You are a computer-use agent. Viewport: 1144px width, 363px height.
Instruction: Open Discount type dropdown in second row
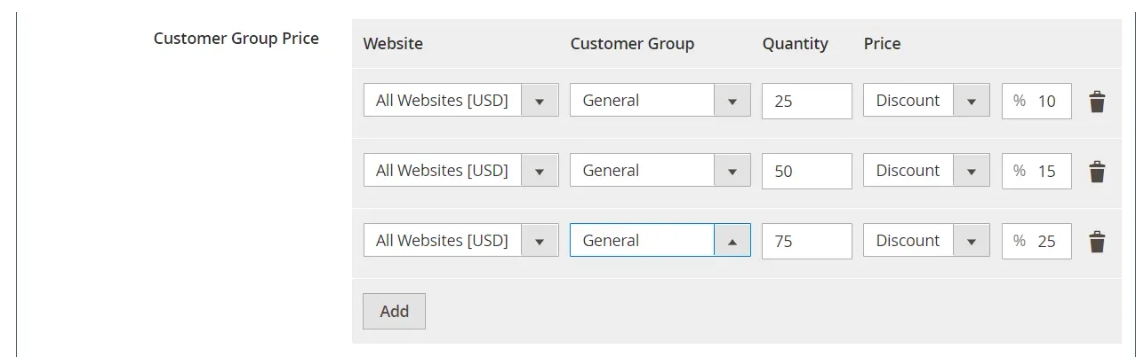point(927,171)
